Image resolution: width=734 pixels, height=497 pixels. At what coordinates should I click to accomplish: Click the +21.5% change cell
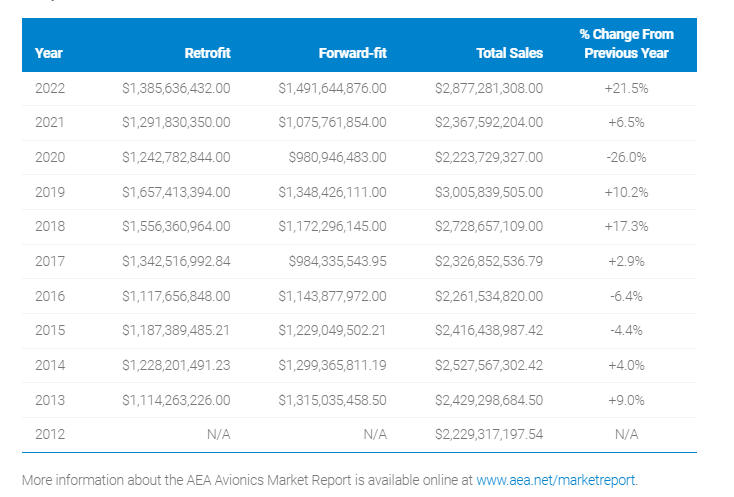(626, 88)
